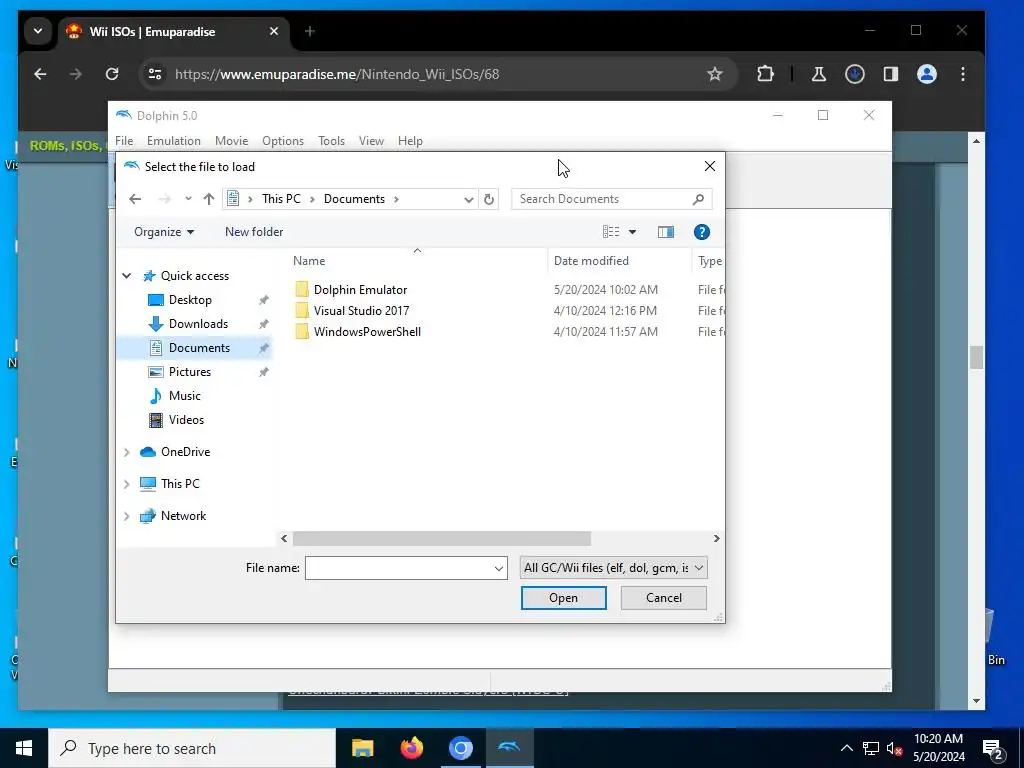Select Music in navigation pane

(184, 396)
